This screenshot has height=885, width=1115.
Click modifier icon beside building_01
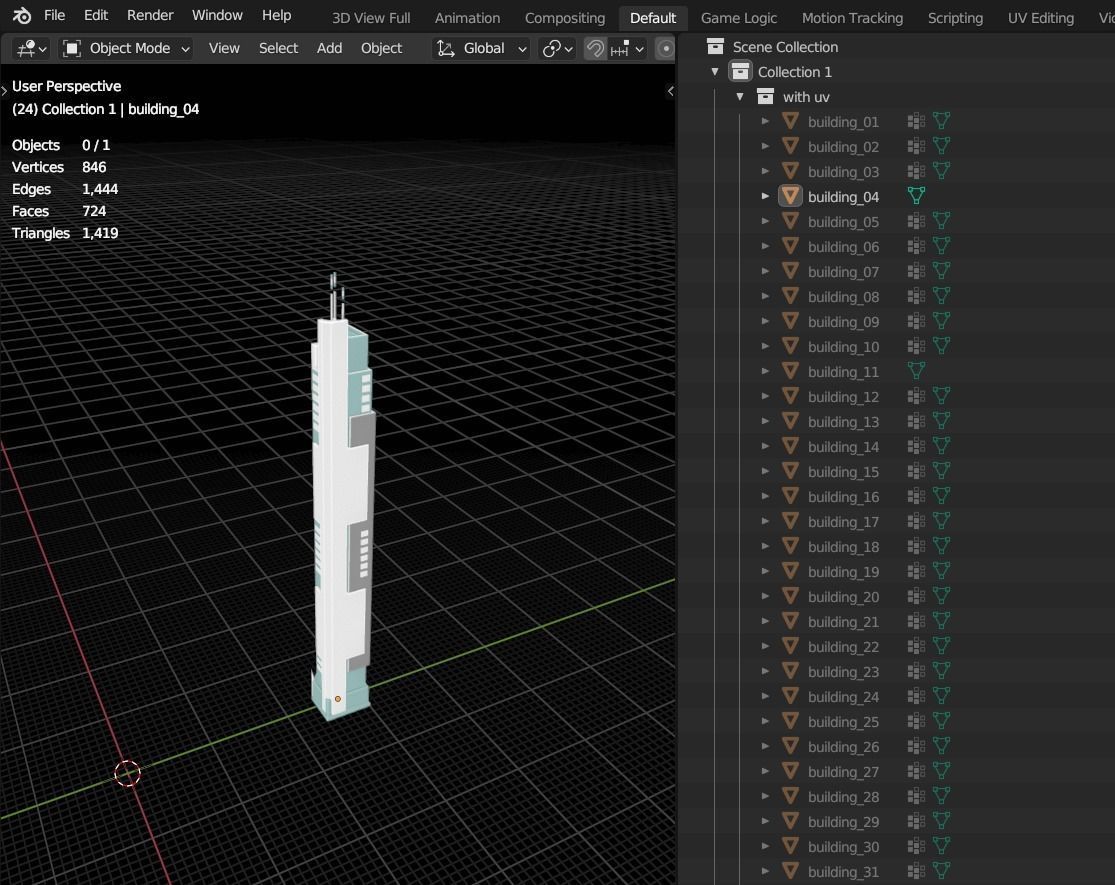[917, 122]
